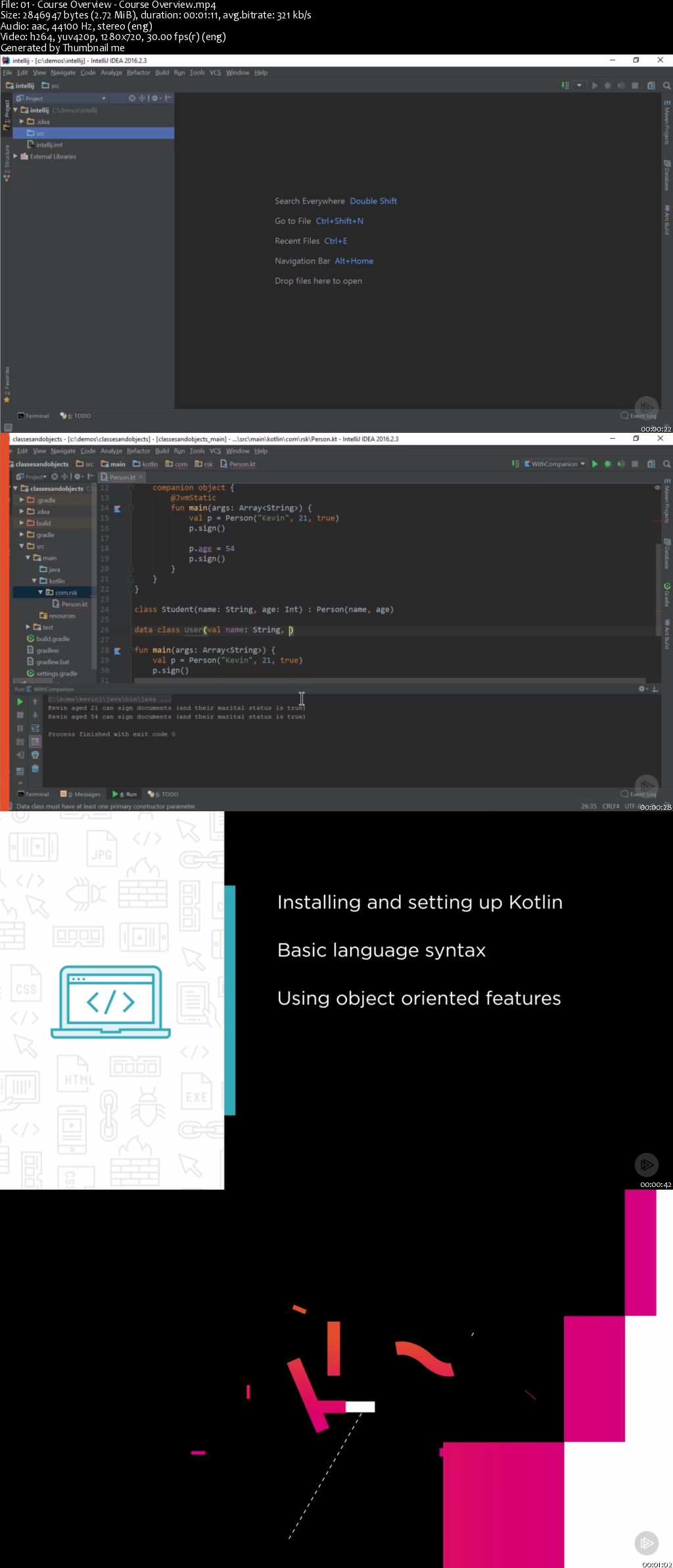Toggle the 1: Project tool window tab
The image size is (673, 1568).
click(x=7, y=114)
